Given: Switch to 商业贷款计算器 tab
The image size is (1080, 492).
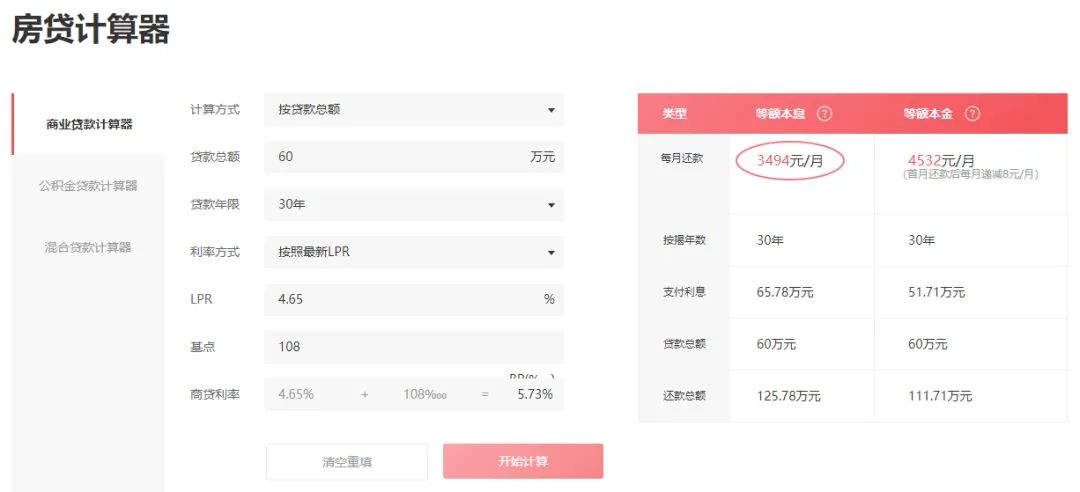Looking at the screenshot, I should (89, 125).
